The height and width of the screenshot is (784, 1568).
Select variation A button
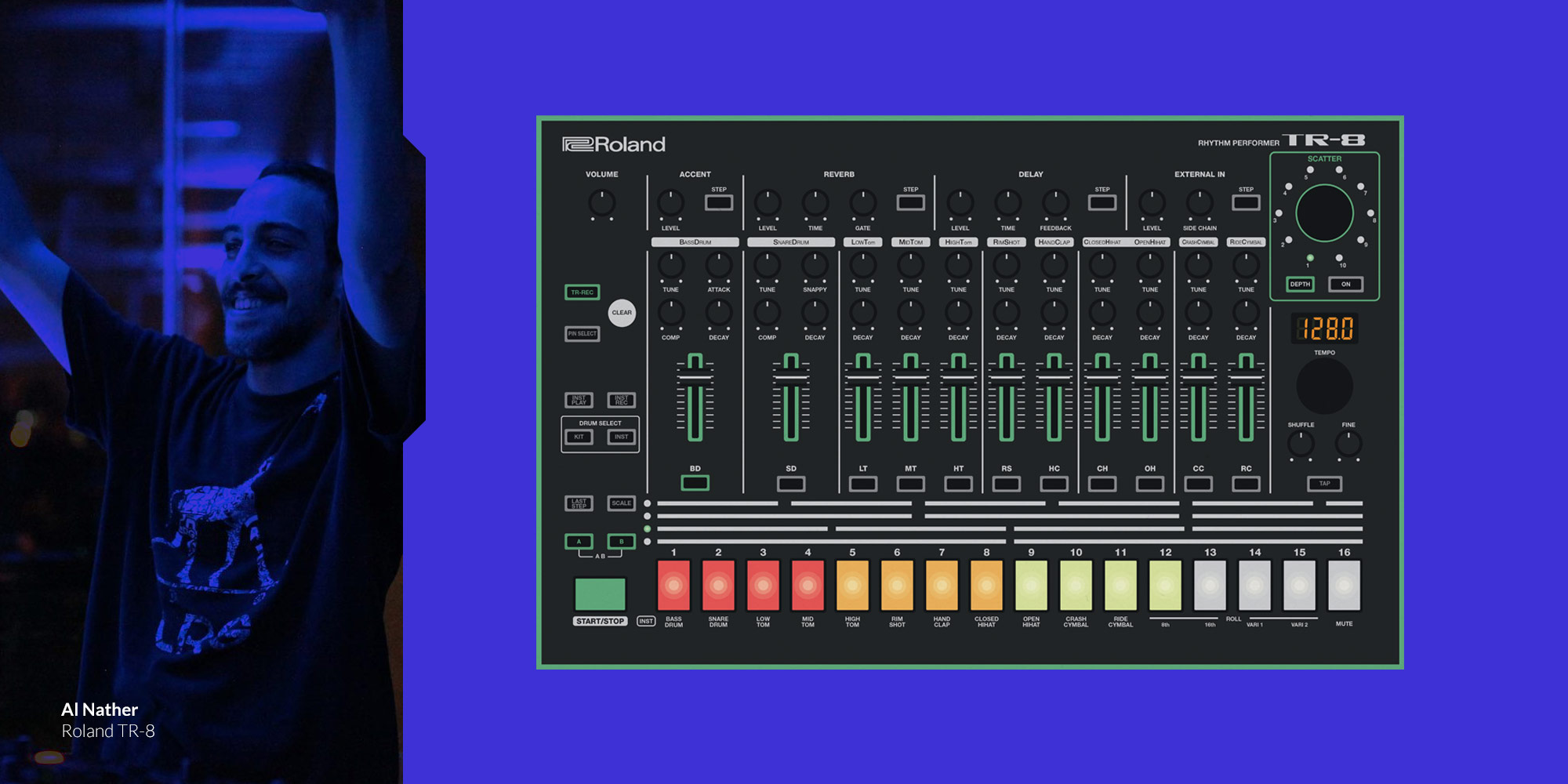point(579,542)
